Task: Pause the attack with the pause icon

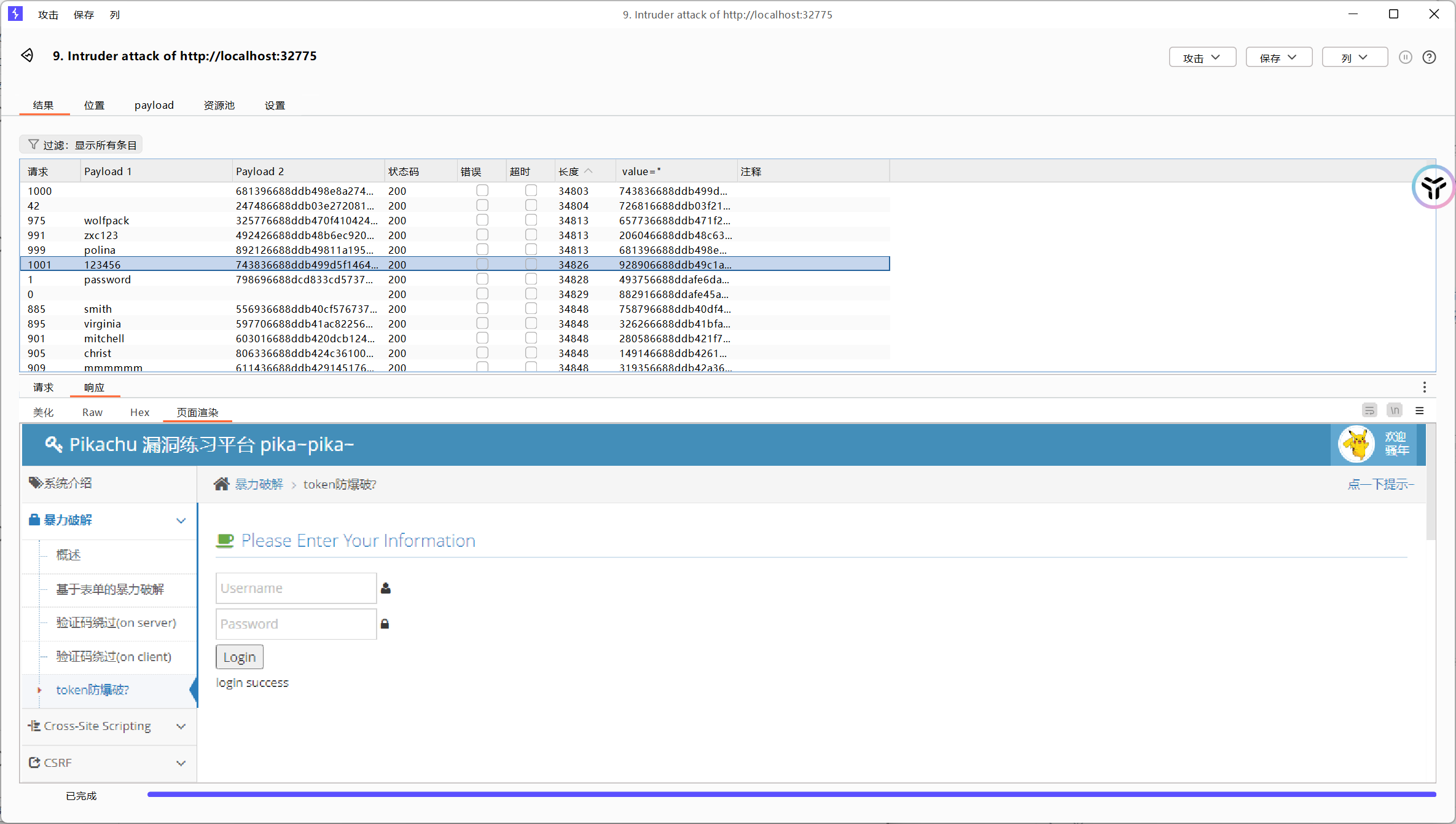Action: [1405, 57]
